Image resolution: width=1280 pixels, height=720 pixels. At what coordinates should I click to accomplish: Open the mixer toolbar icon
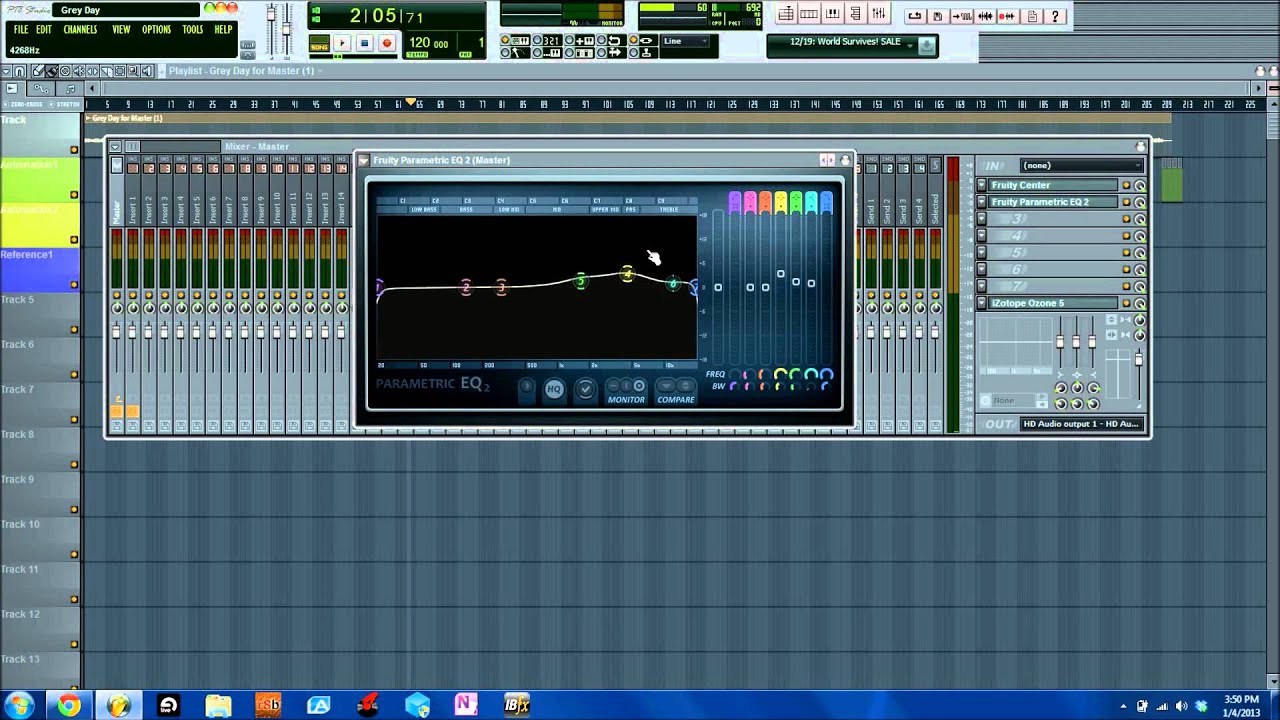pos(878,14)
